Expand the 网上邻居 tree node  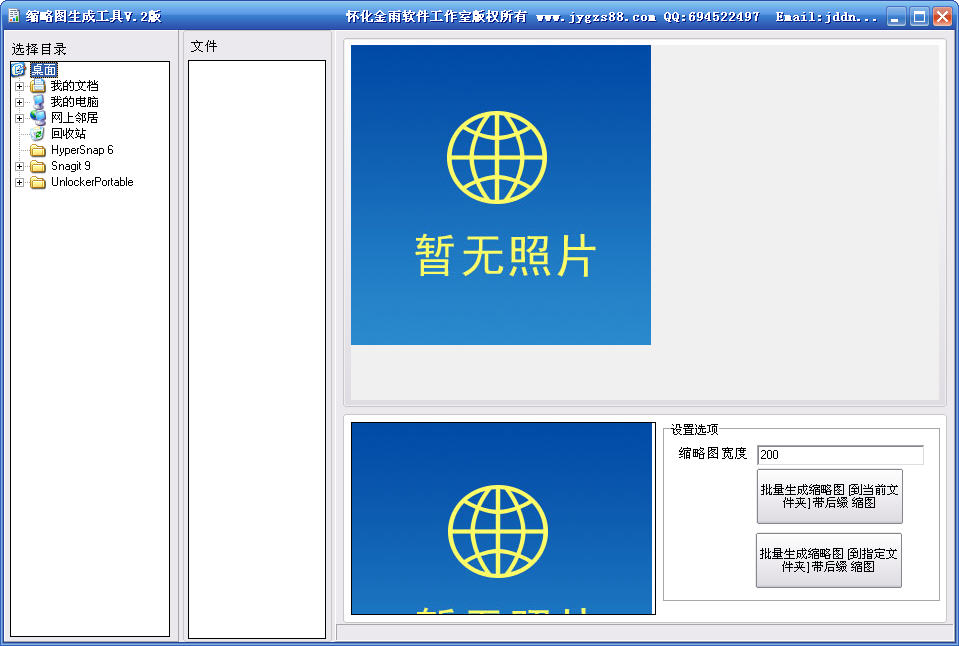point(20,118)
